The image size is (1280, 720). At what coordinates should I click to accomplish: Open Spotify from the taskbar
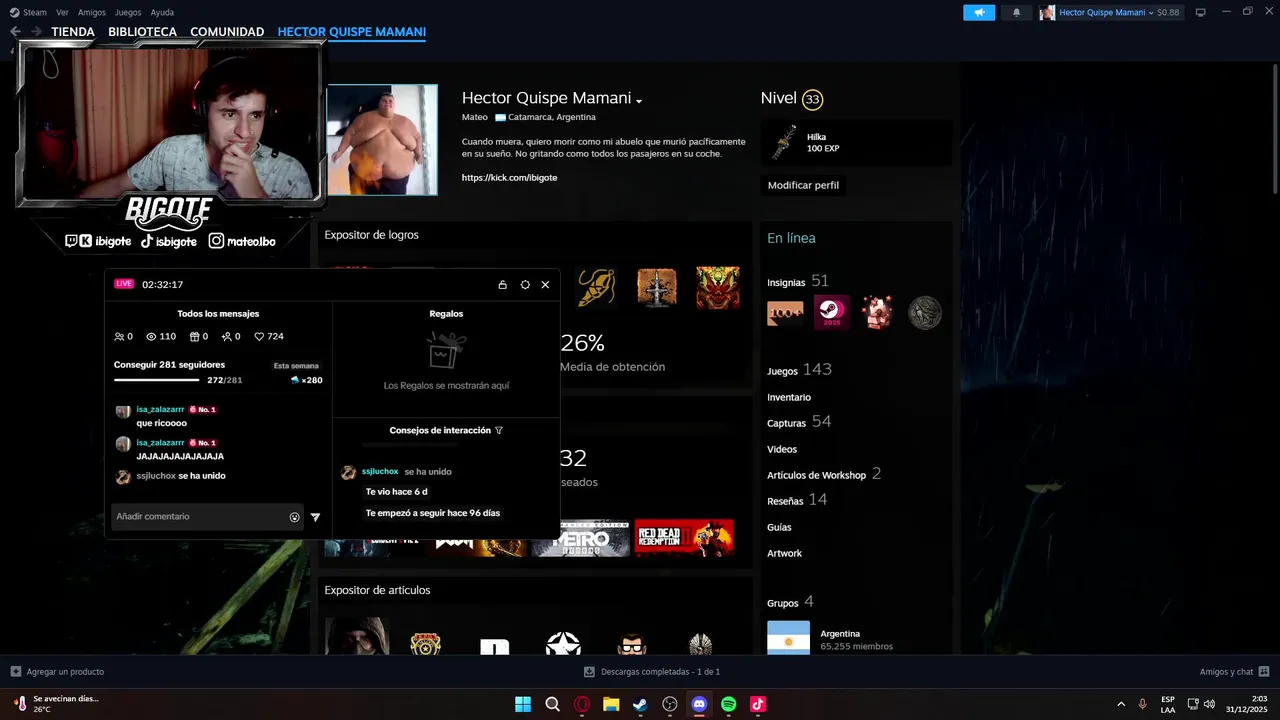pos(728,705)
